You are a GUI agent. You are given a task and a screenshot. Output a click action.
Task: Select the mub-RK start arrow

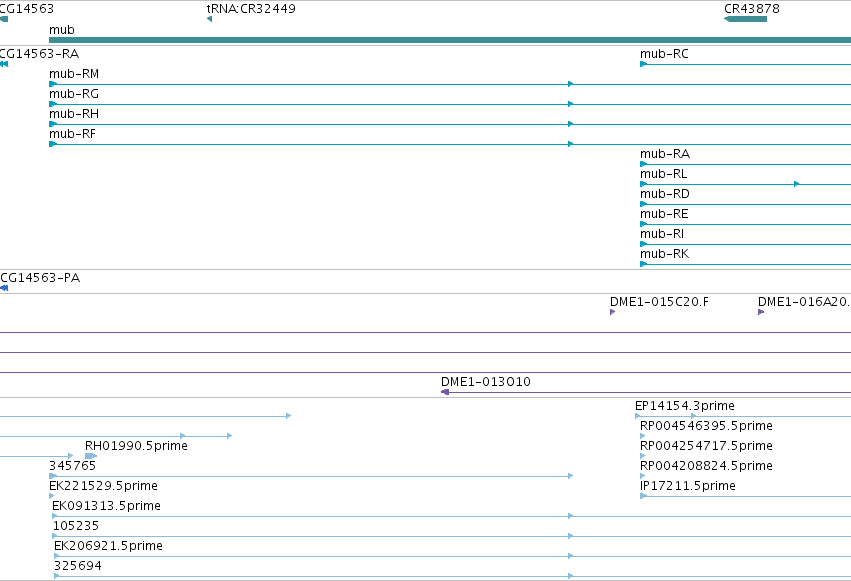click(x=643, y=264)
